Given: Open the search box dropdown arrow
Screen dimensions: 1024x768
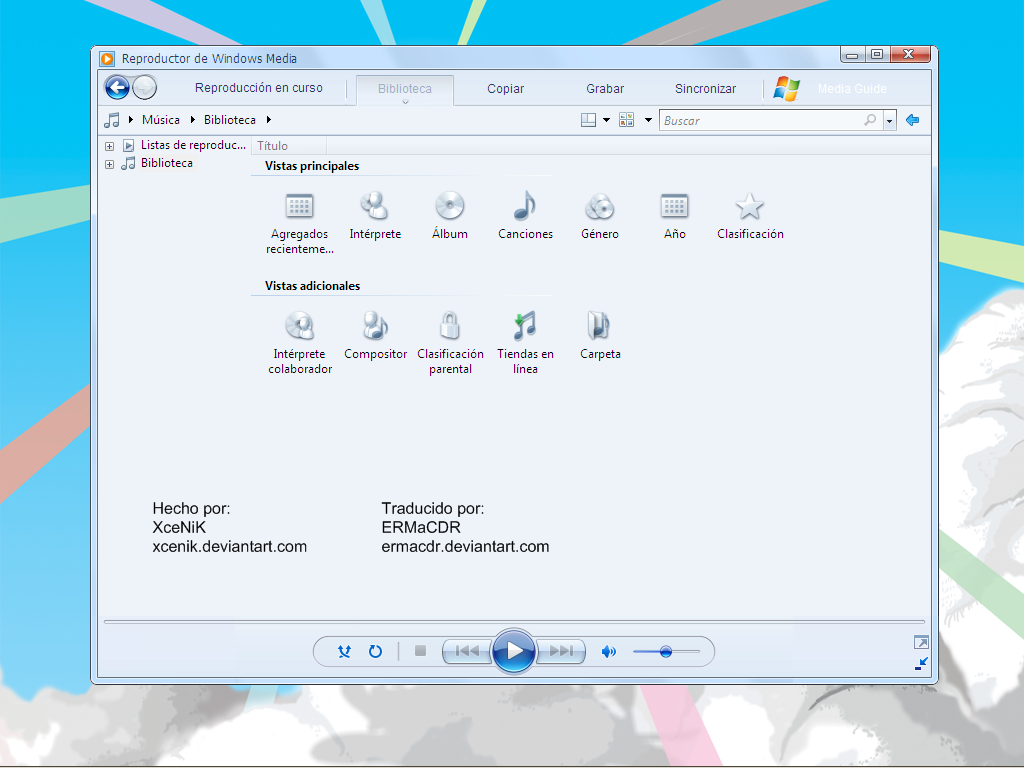Looking at the screenshot, I should pos(889,121).
